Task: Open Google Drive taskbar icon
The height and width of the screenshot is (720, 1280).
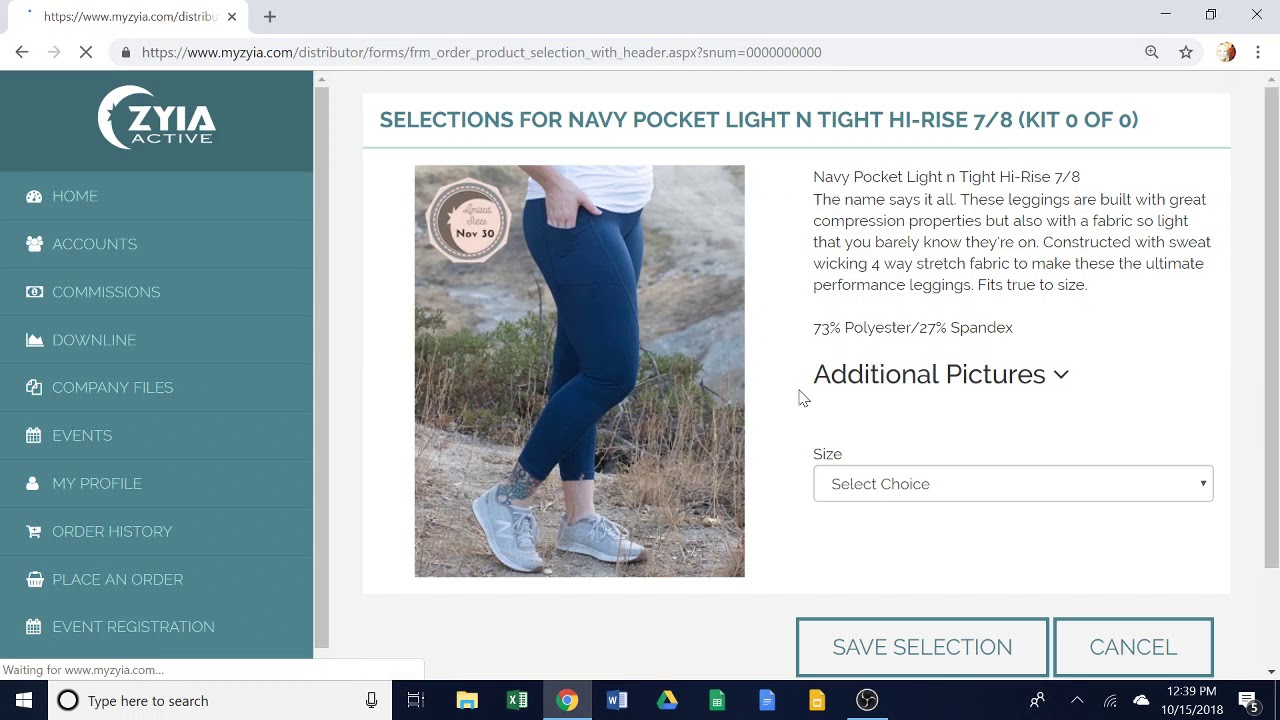Action: tap(667, 700)
